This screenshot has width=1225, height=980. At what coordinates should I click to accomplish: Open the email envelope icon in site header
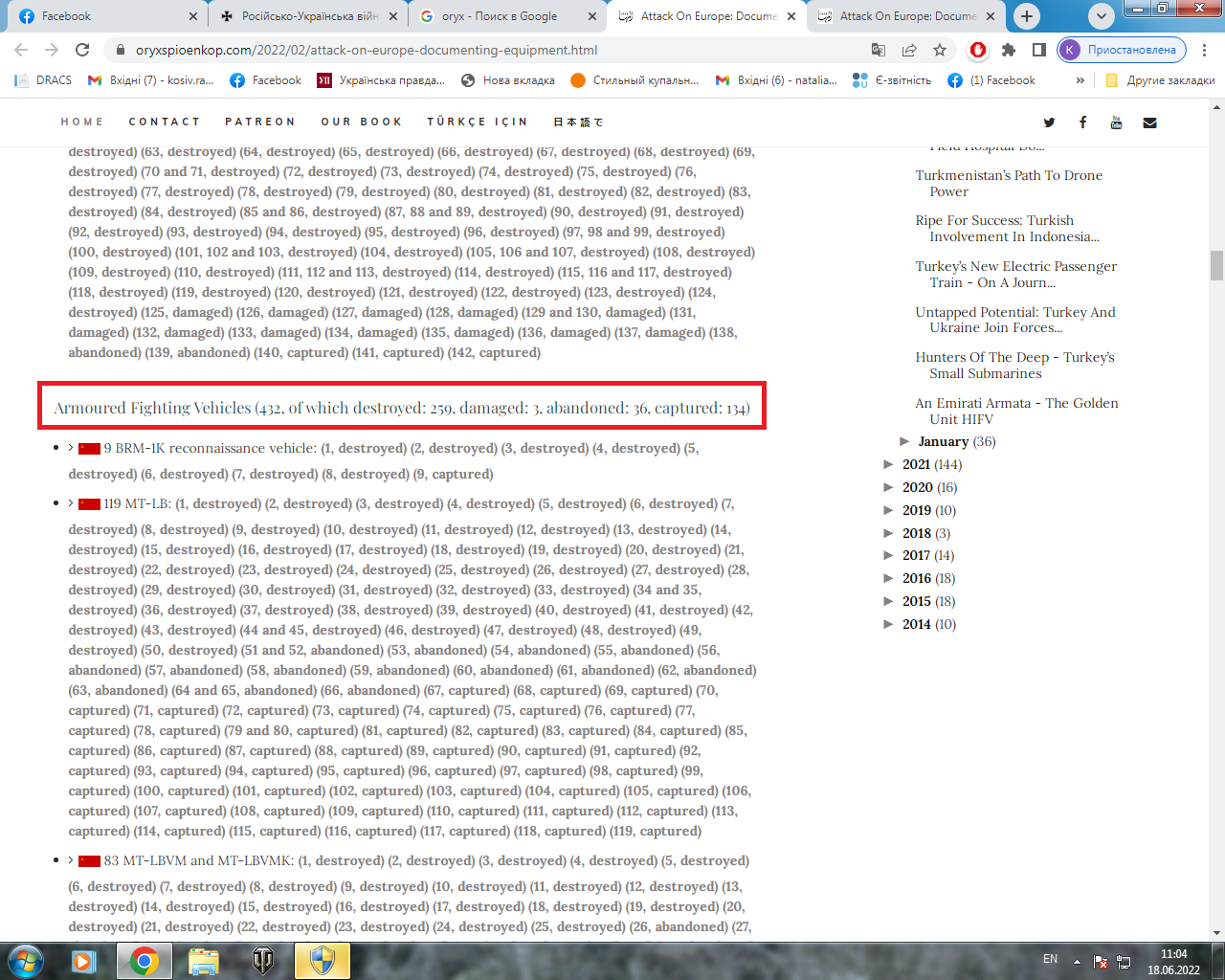pyautogui.click(x=1149, y=122)
